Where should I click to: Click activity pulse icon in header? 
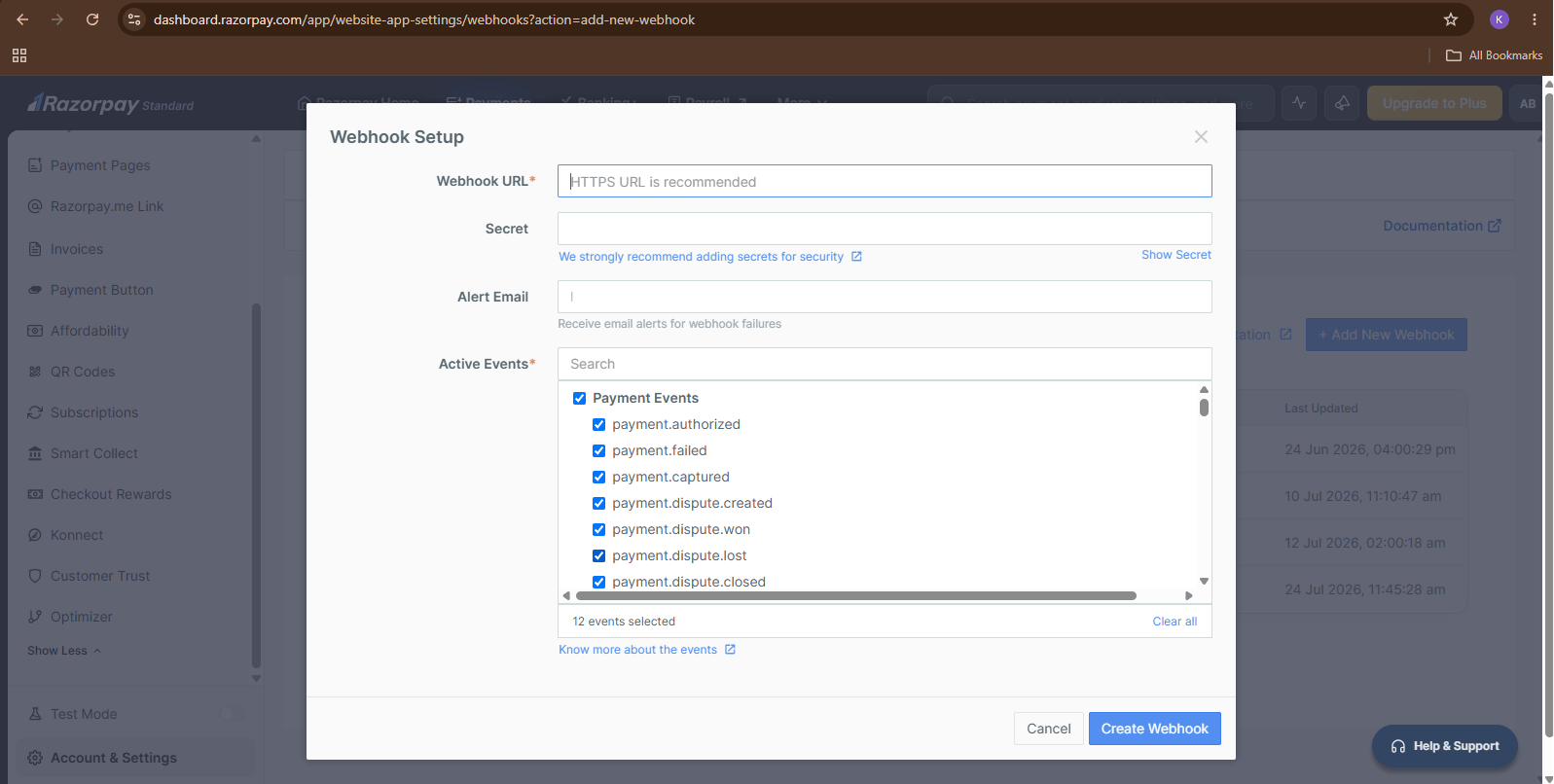(1299, 103)
